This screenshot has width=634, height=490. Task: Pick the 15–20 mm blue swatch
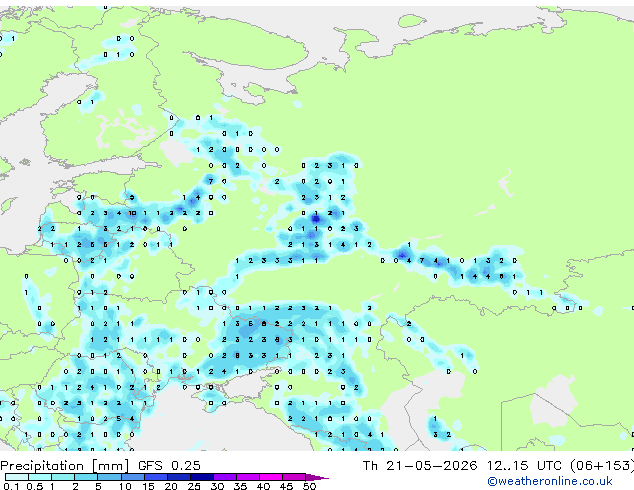tap(155, 477)
